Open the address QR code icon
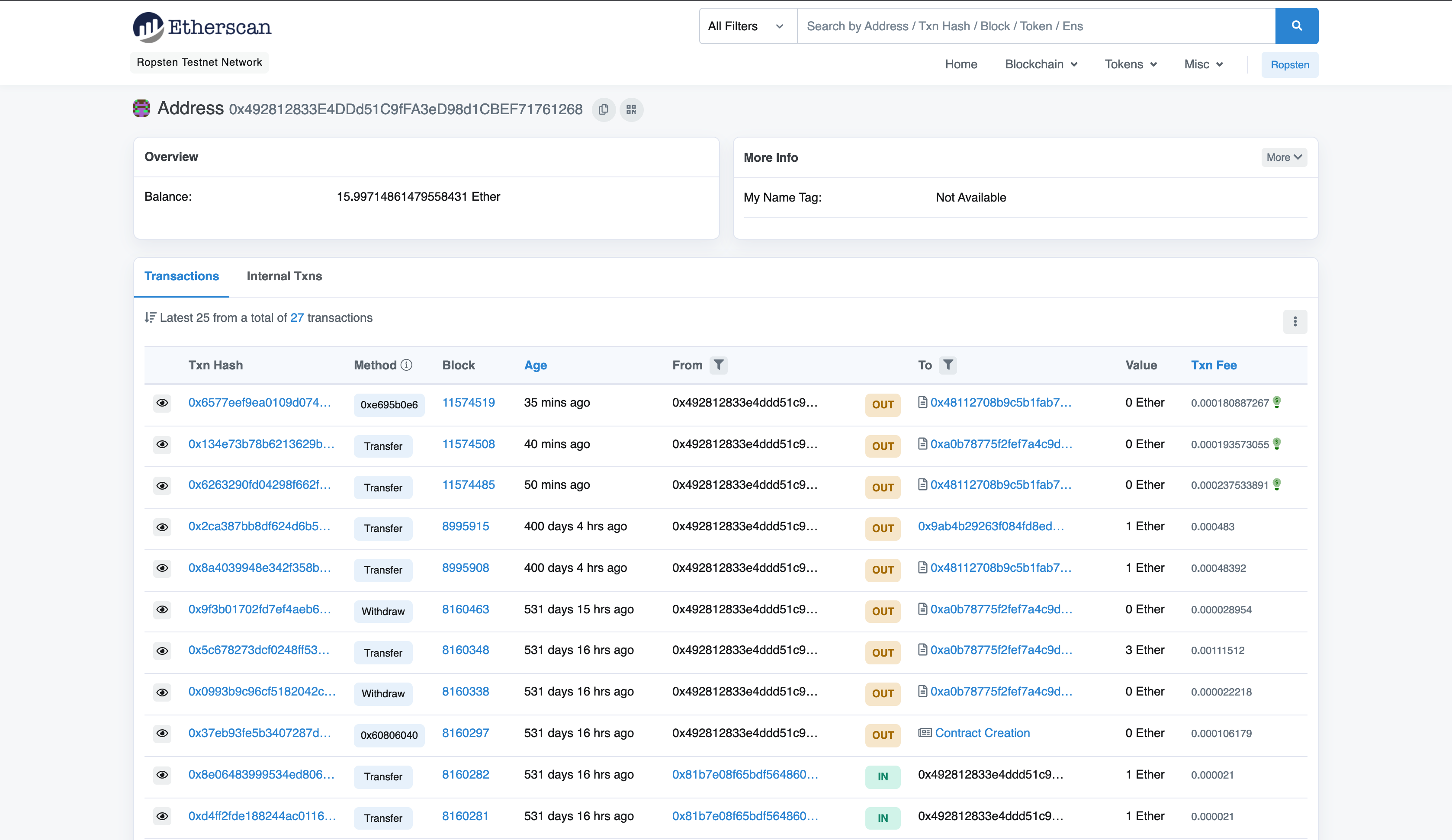 coord(632,109)
